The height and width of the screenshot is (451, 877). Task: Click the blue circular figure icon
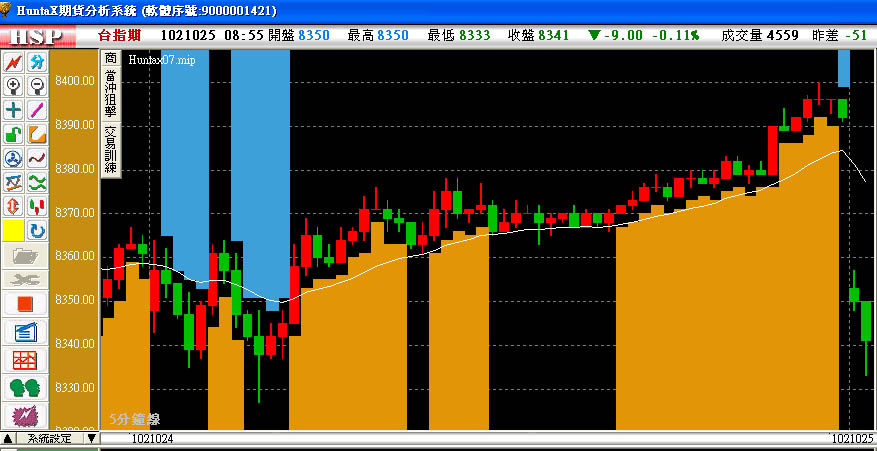tap(13, 158)
